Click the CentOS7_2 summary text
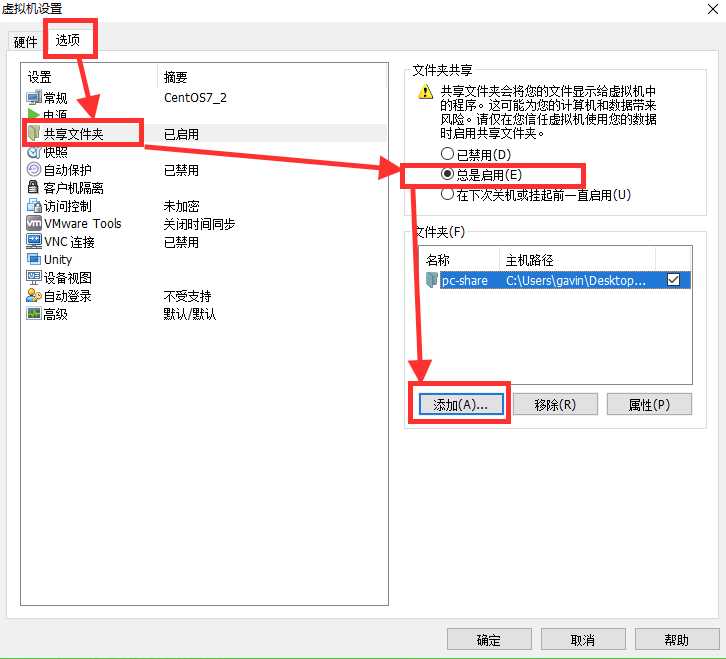 click(x=195, y=98)
